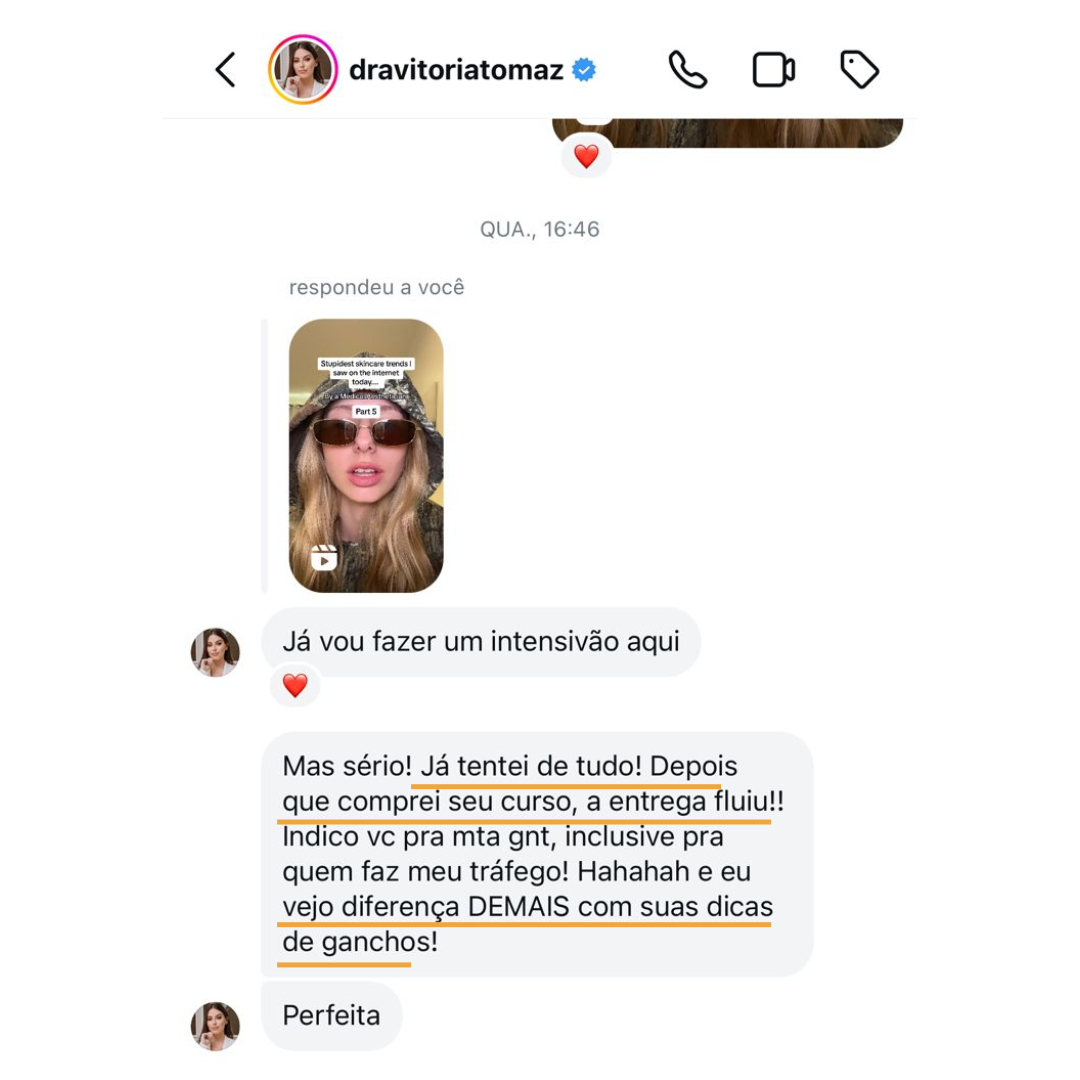Select the 'Perfeita' message bubble

click(x=331, y=1016)
